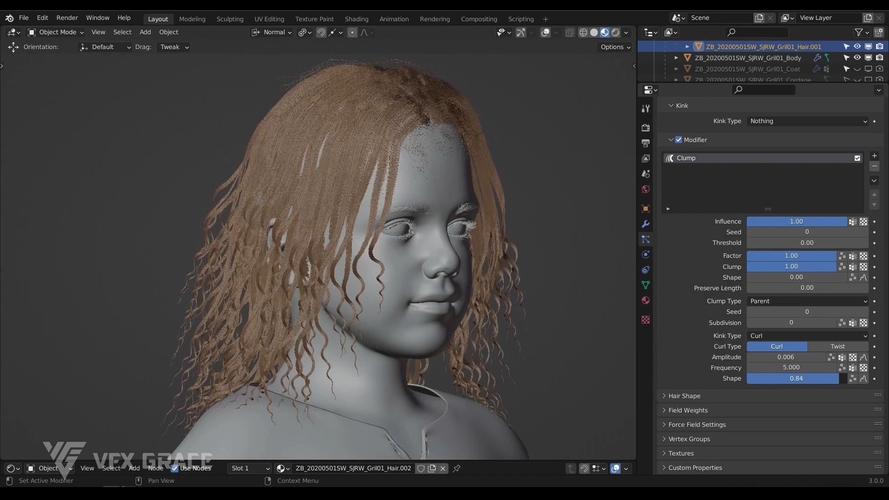Image resolution: width=889 pixels, height=500 pixels.
Task: Switch to wireframe viewport shading
Action: click(x=583, y=32)
